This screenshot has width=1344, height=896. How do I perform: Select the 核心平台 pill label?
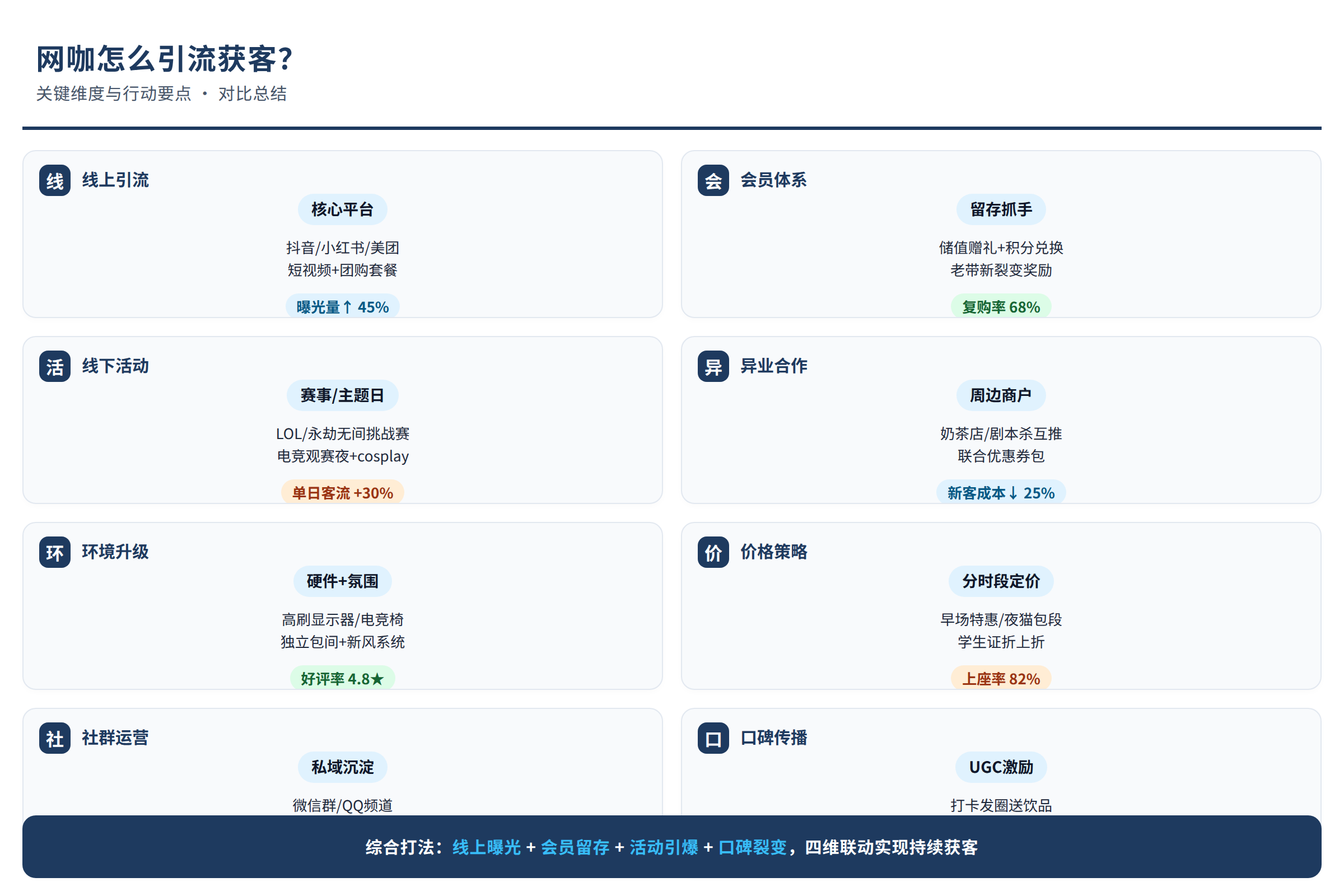[342, 209]
